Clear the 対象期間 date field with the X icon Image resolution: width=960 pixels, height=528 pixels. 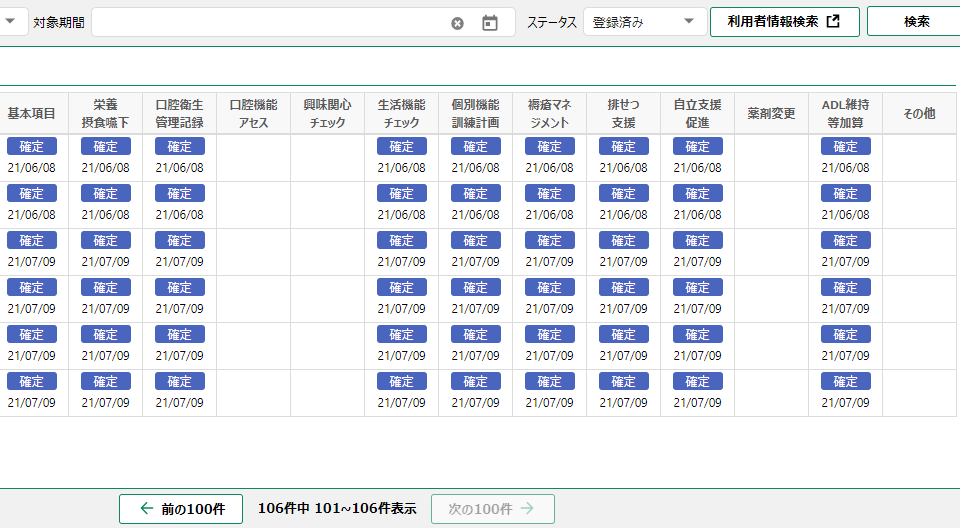coord(457,23)
